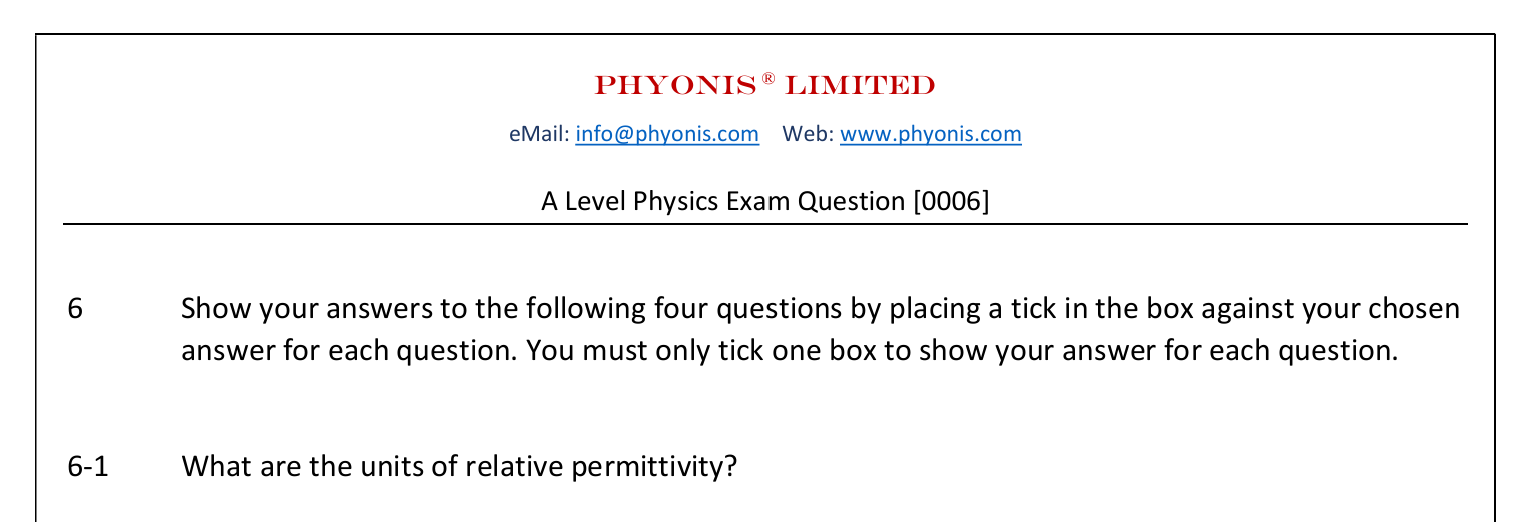Click question number 6 in the margin
Image resolution: width=1532 pixels, height=522 pixels.
point(75,308)
